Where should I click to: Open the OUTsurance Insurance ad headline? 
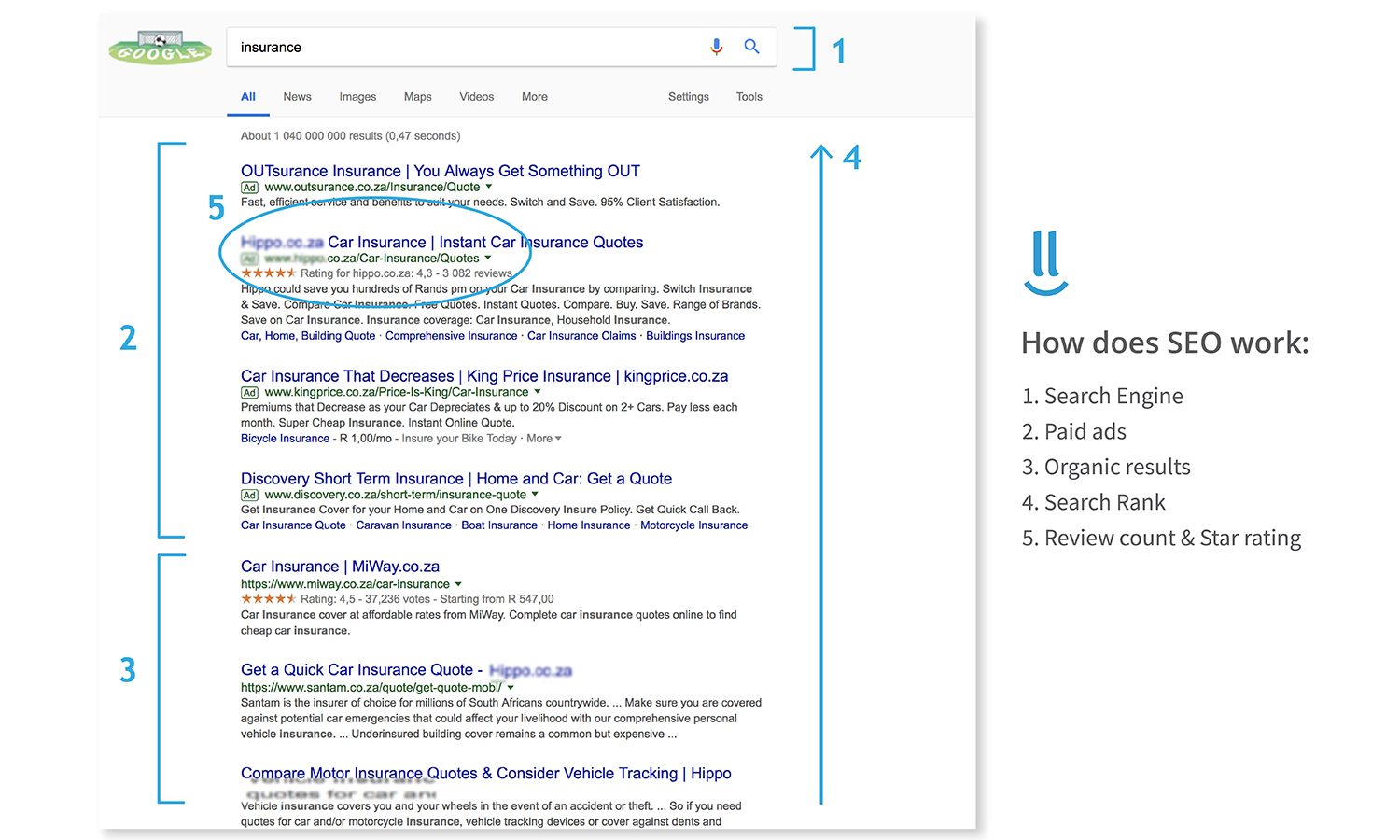[x=440, y=171]
